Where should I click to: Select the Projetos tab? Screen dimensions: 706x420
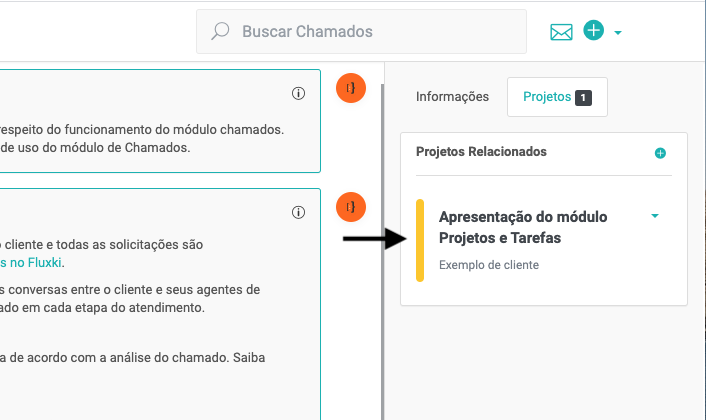point(548,97)
